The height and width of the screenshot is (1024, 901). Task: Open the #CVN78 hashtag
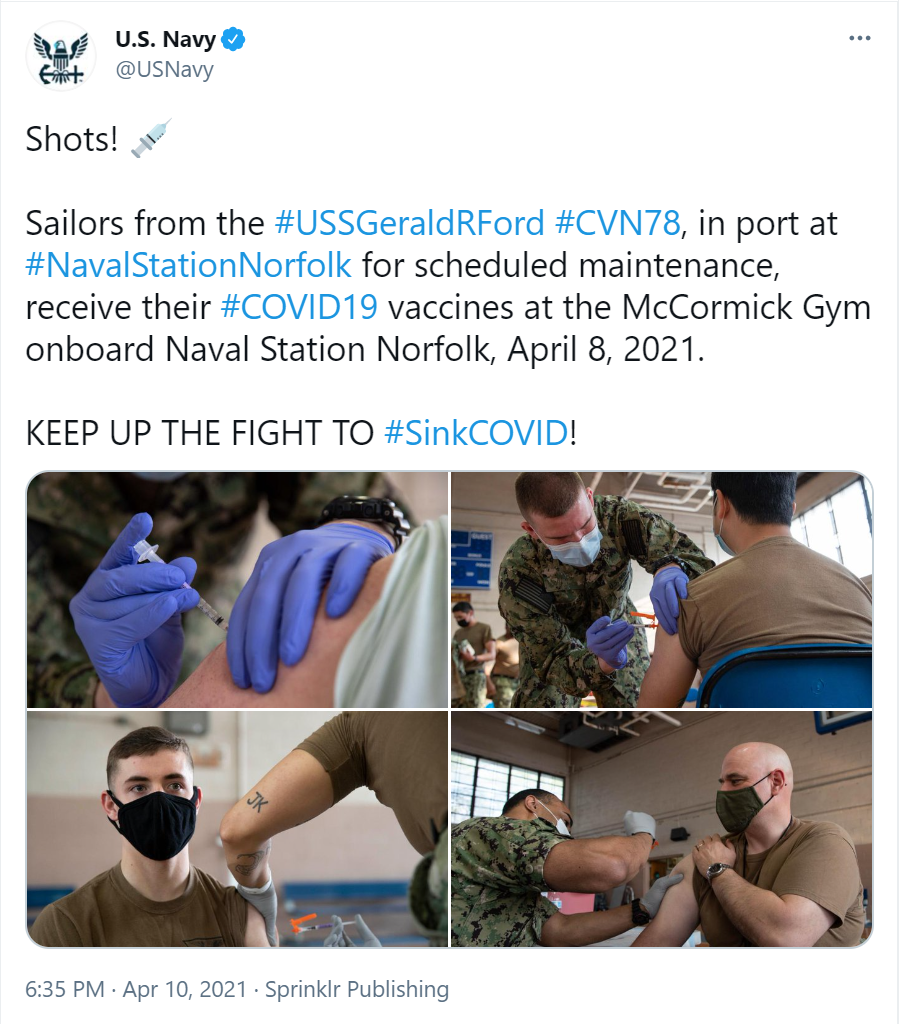point(618,223)
